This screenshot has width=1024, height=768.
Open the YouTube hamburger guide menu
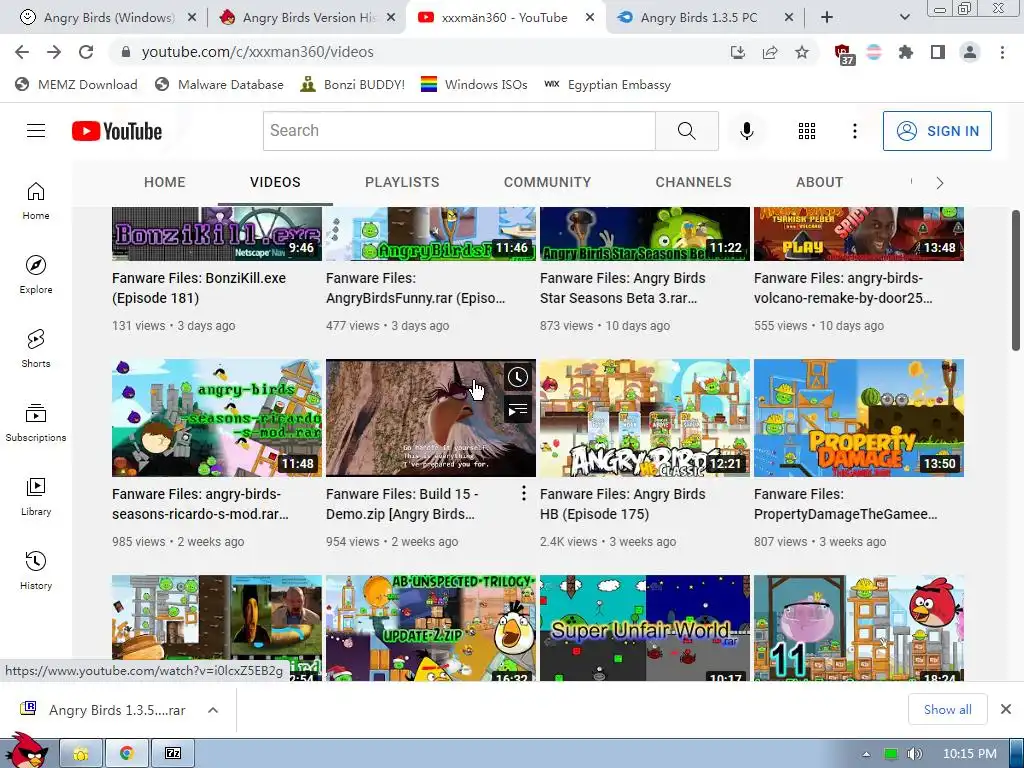coord(36,131)
